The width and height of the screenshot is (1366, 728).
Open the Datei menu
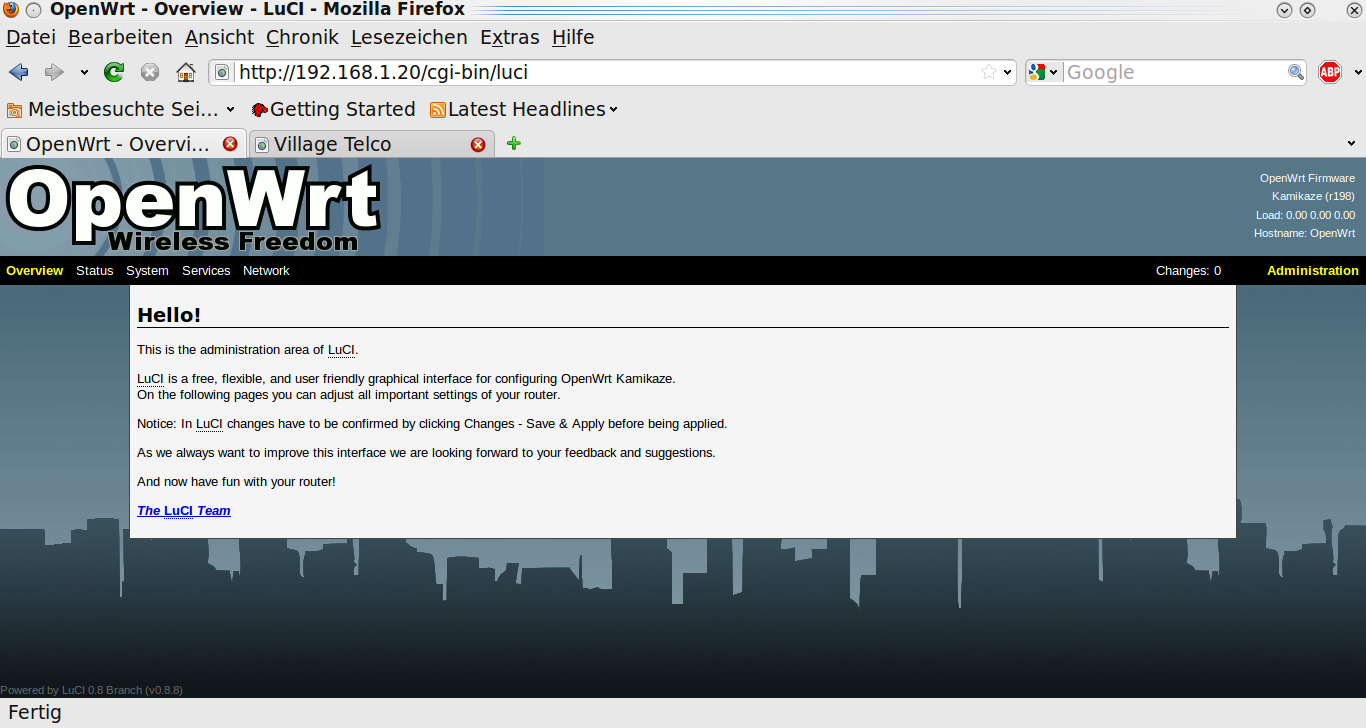click(31, 37)
